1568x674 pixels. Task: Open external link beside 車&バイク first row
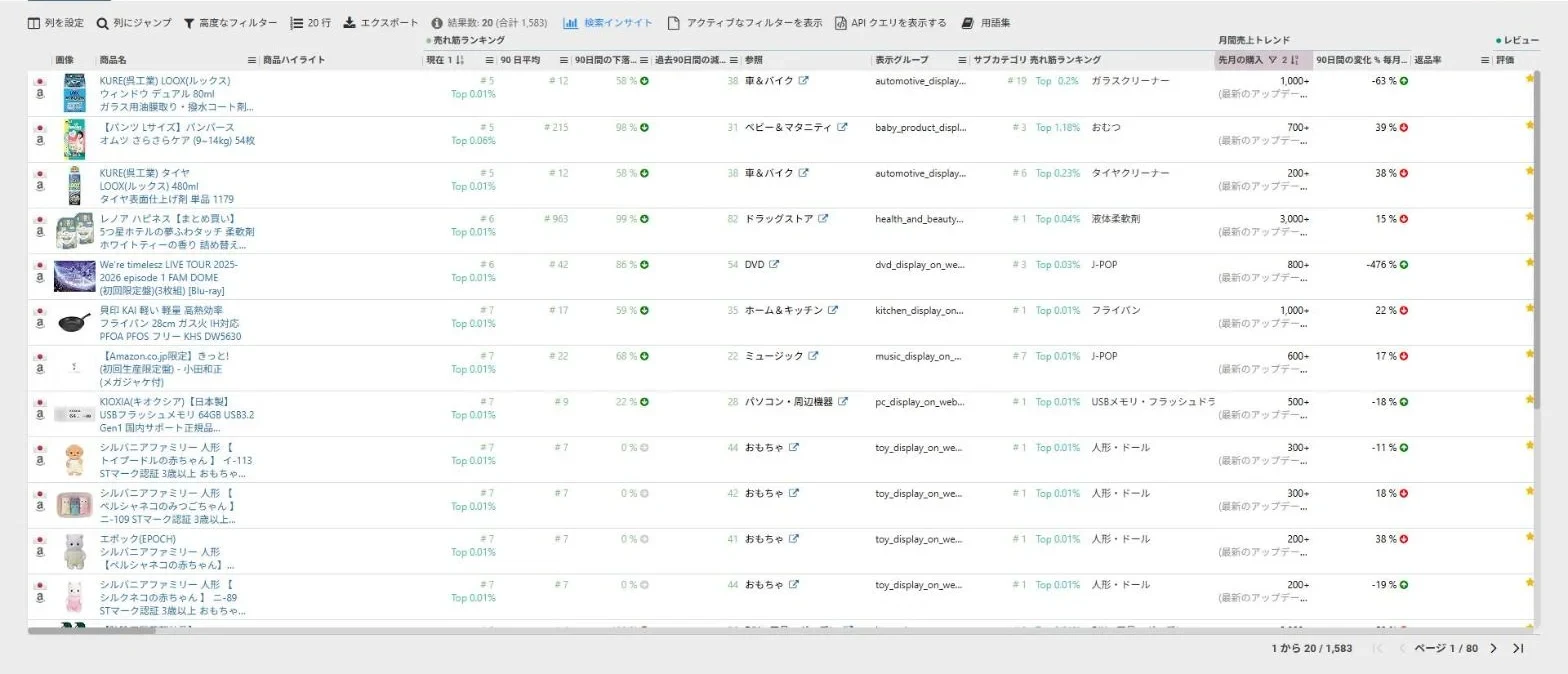tap(803, 81)
